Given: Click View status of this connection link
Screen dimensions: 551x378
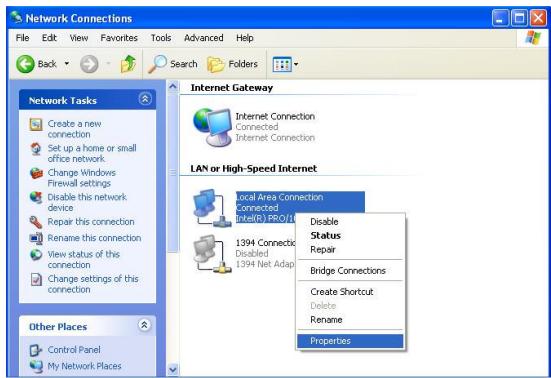Looking at the screenshot, I should [x=84, y=260].
